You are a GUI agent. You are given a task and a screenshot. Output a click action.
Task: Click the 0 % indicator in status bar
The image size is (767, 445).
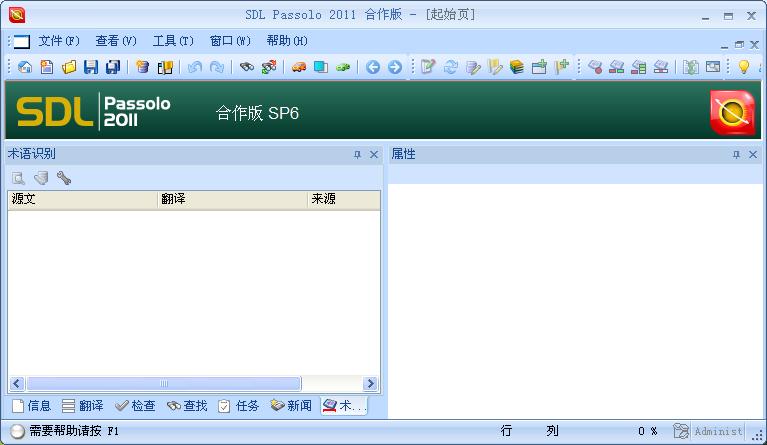coord(647,431)
